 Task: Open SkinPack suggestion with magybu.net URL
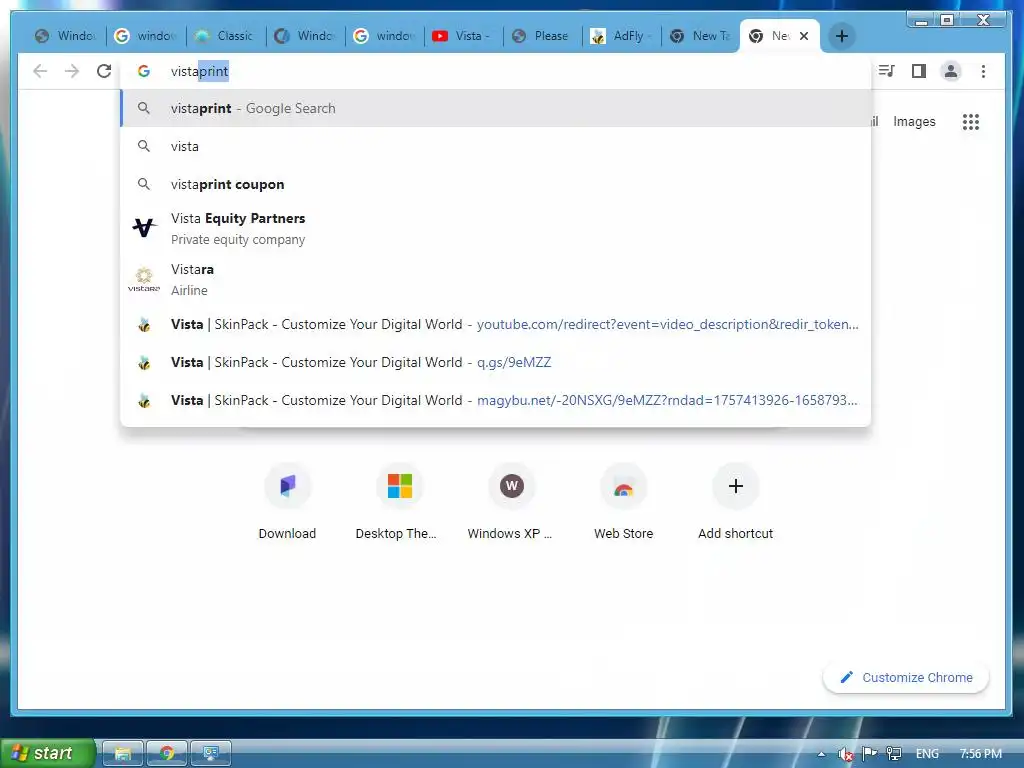(x=496, y=400)
